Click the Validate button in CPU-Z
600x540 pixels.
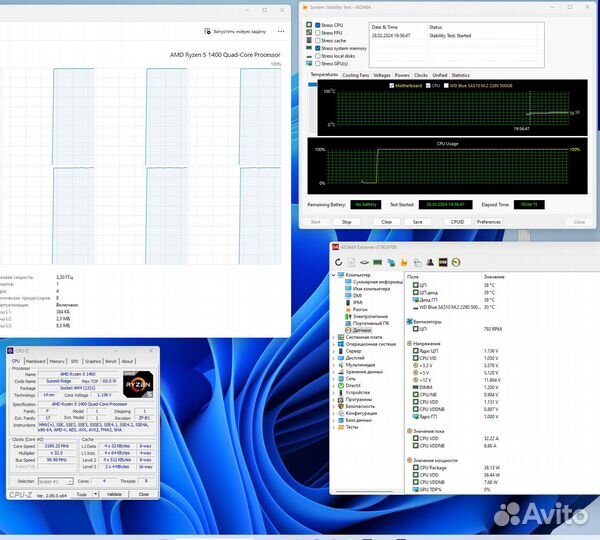pos(114,494)
